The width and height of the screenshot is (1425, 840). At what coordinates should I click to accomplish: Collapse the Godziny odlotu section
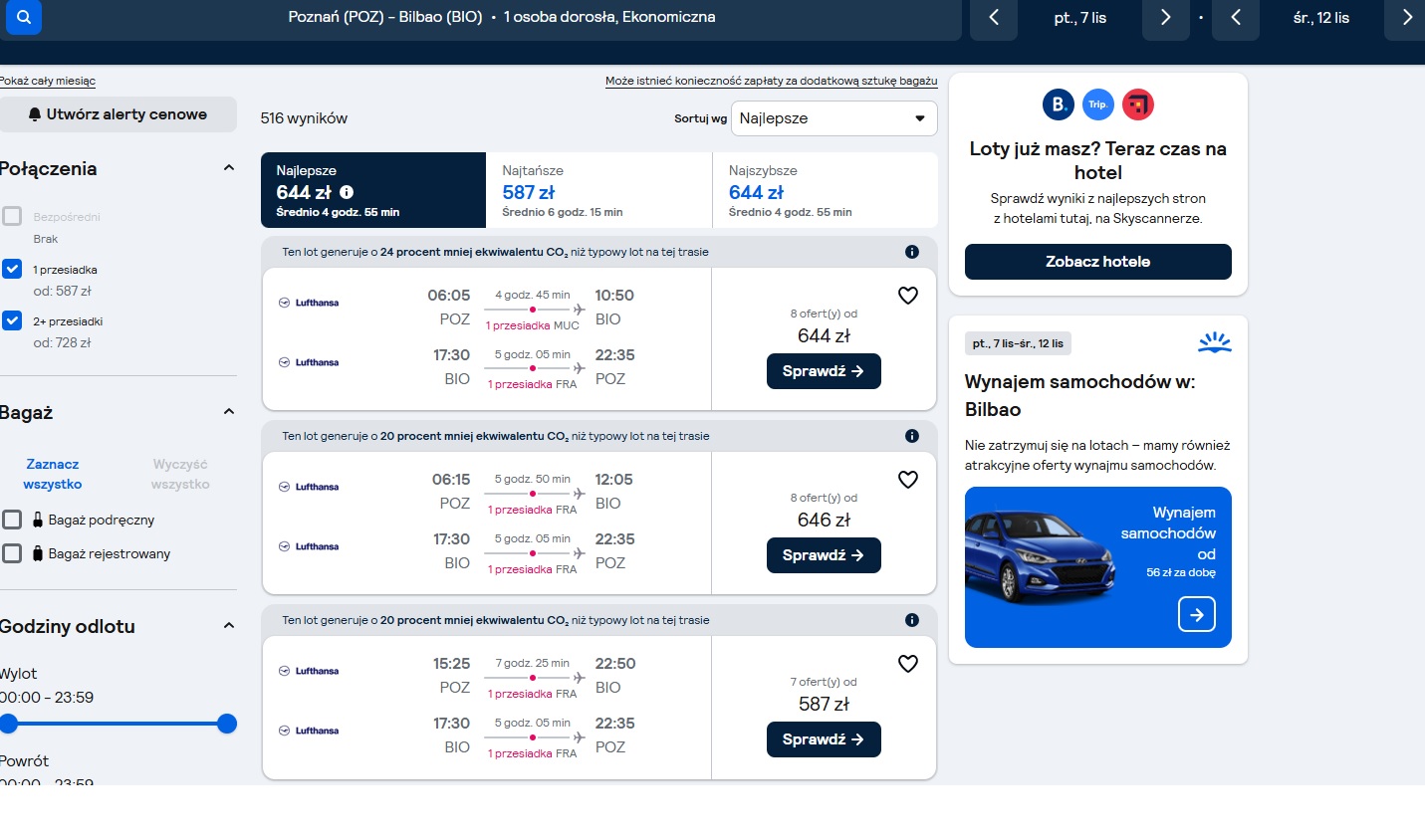tap(229, 626)
